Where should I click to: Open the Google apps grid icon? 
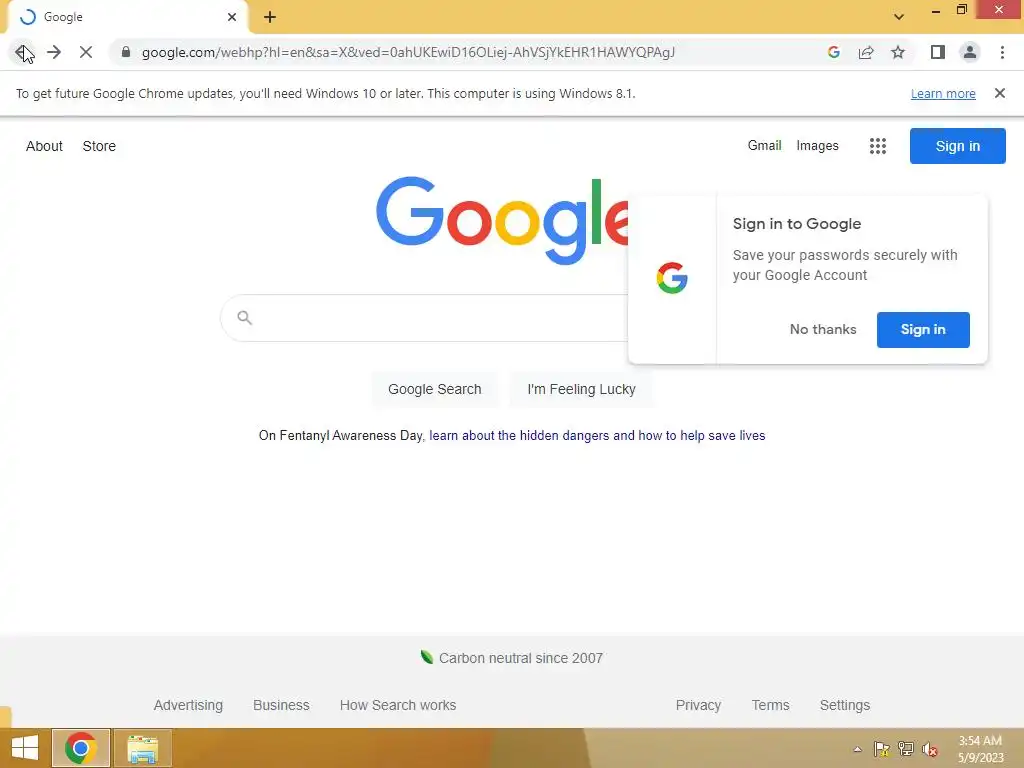click(x=878, y=146)
